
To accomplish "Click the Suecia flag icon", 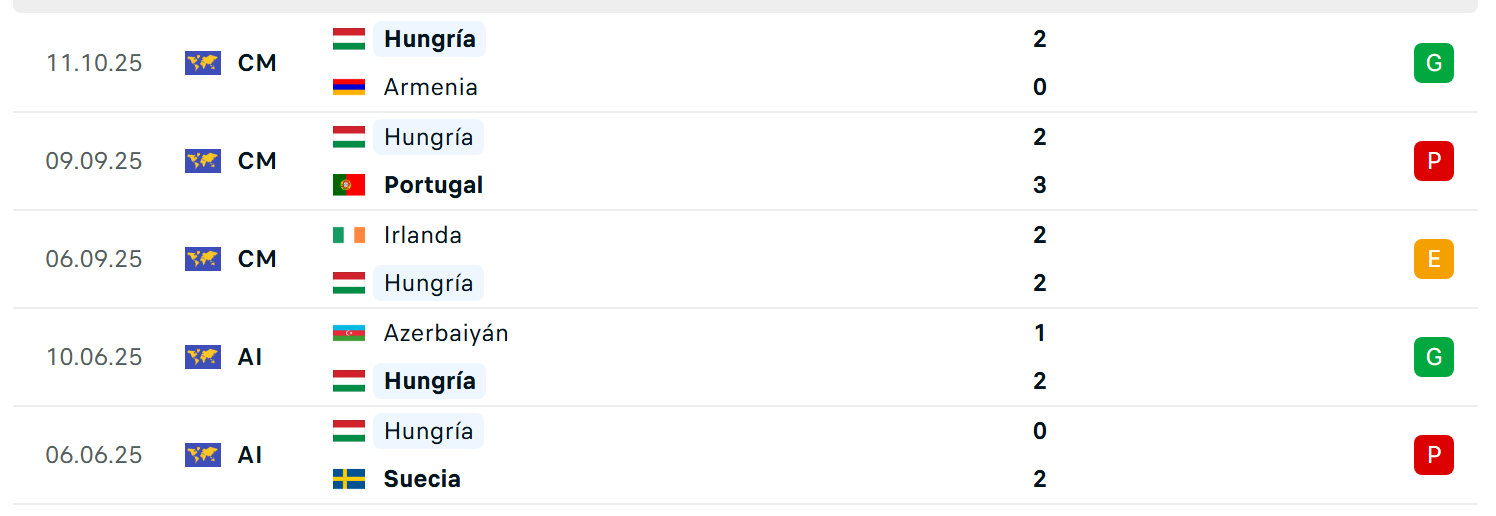I will [x=349, y=479].
